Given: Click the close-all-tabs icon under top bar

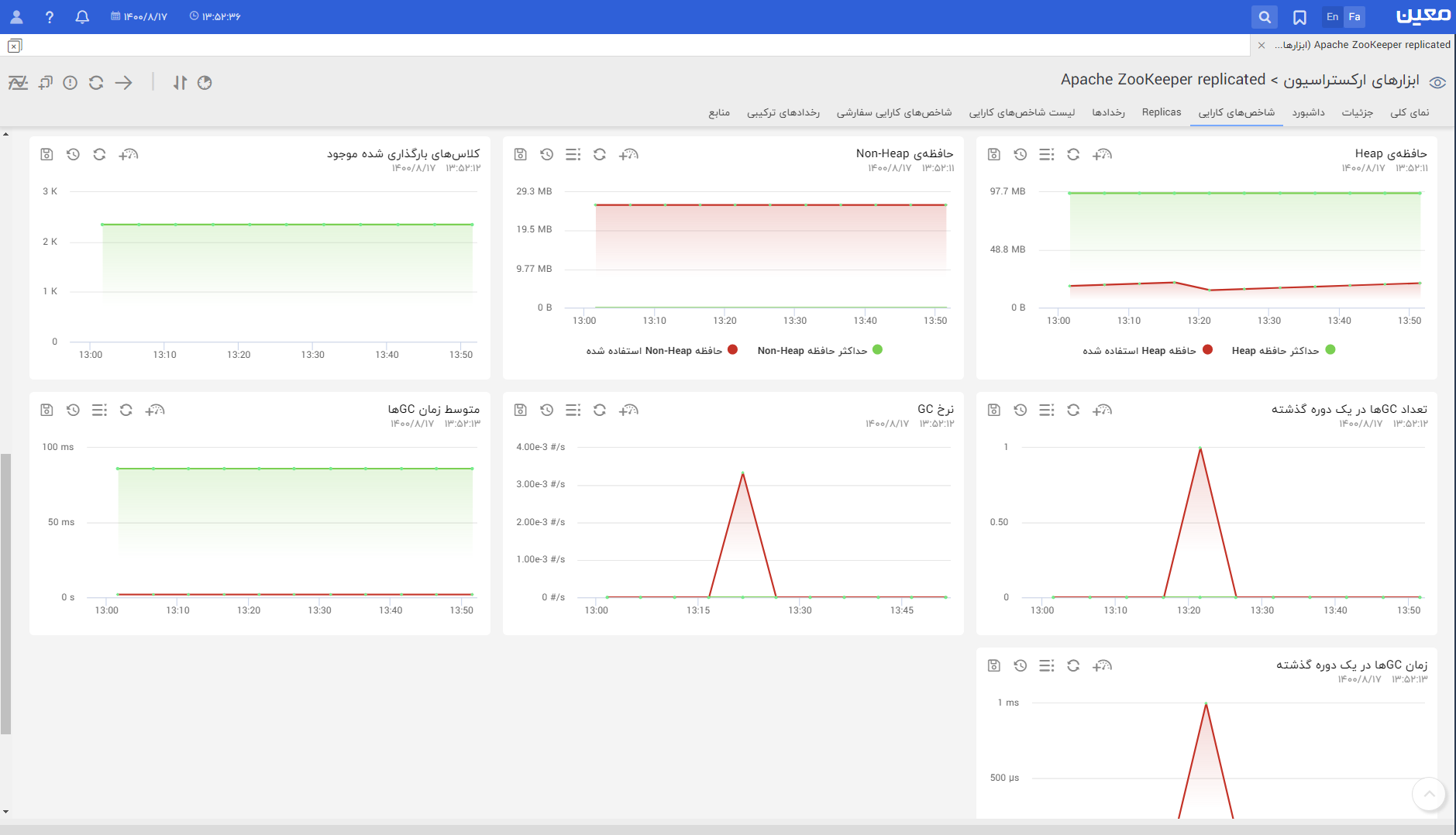Looking at the screenshot, I should (15, 46).
